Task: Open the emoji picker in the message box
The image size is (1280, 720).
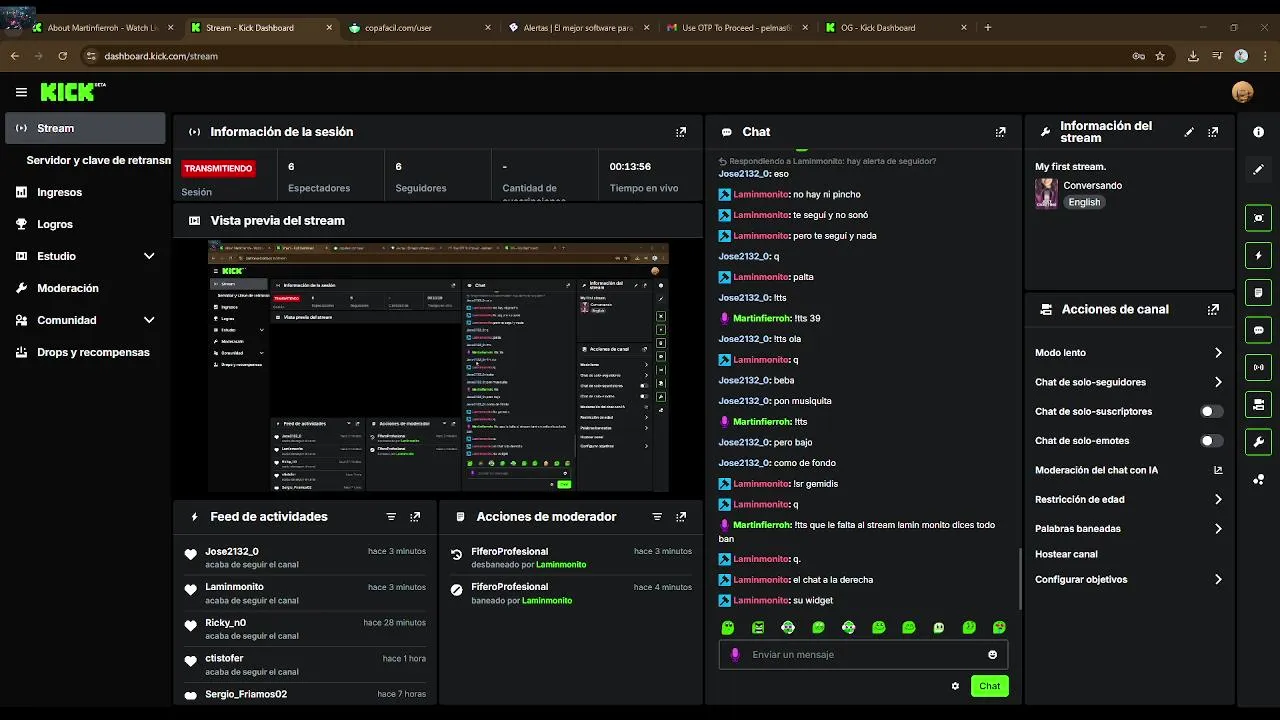Action: (x=992, y=655)
